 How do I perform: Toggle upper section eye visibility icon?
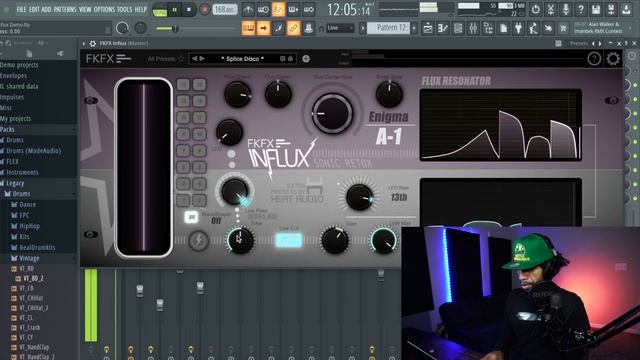coord(90,100)
